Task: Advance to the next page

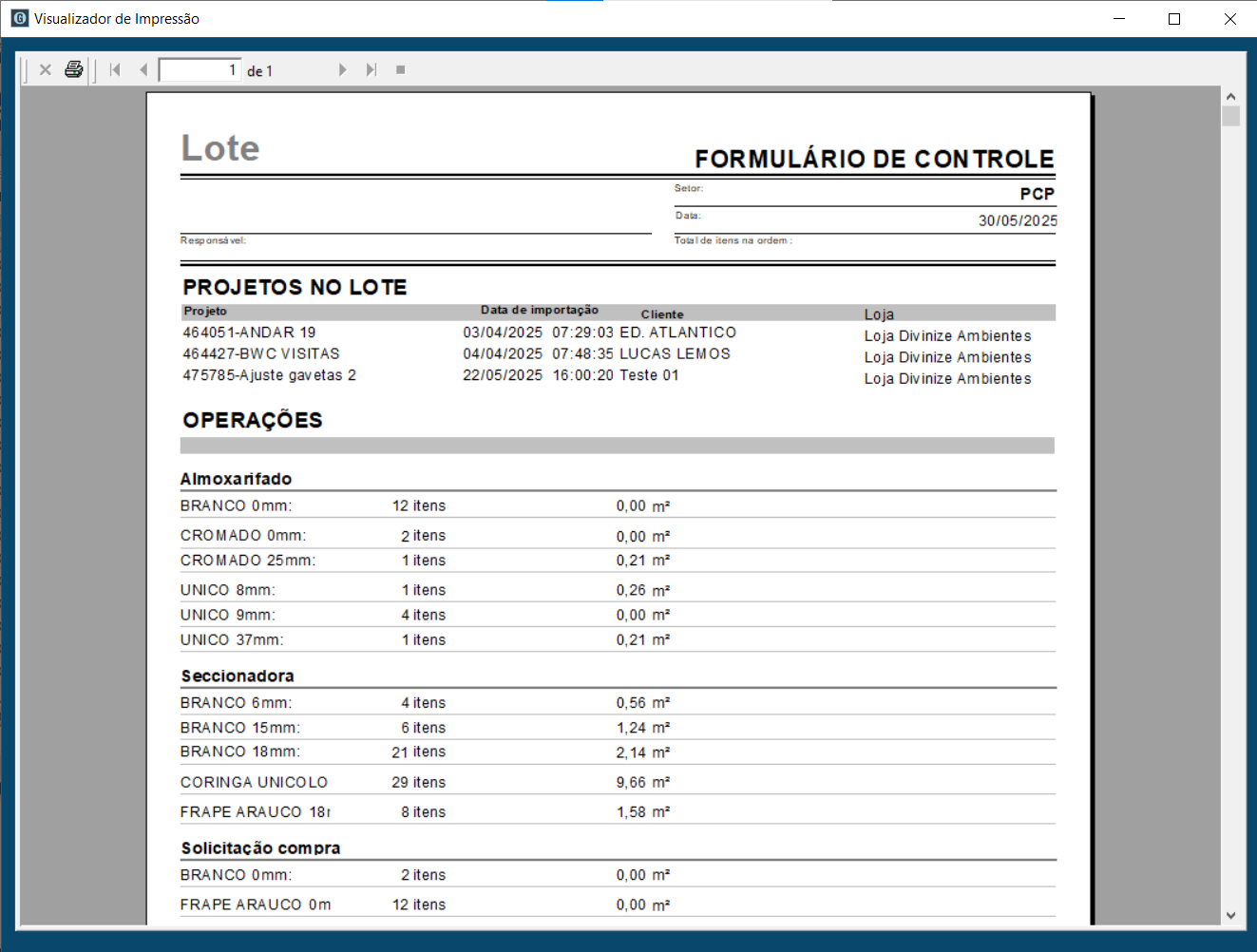Action: [342, 69]
